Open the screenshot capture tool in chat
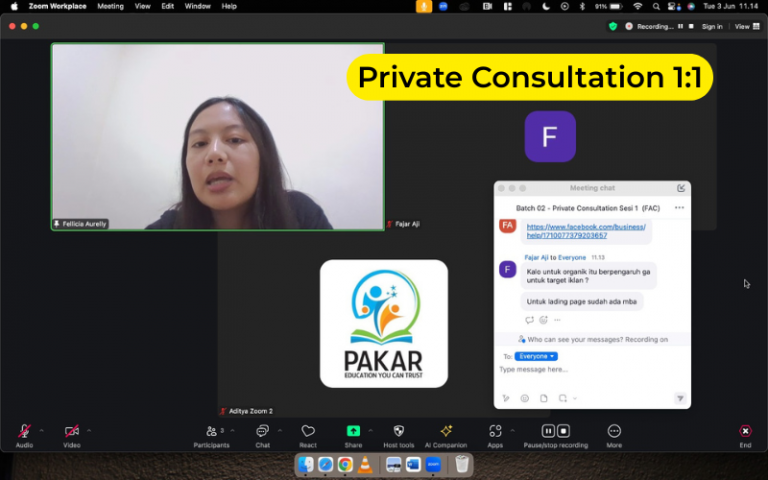This screenshot has width=768, height=480. [x=563, y=398]
